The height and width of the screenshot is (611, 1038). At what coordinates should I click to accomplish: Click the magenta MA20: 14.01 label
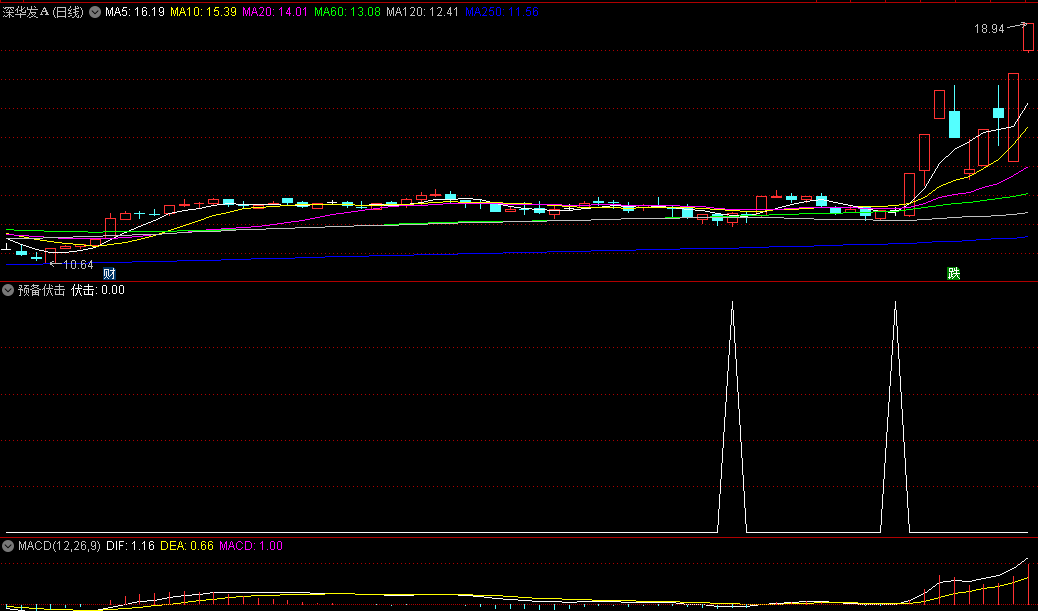[x=275, y=12]
